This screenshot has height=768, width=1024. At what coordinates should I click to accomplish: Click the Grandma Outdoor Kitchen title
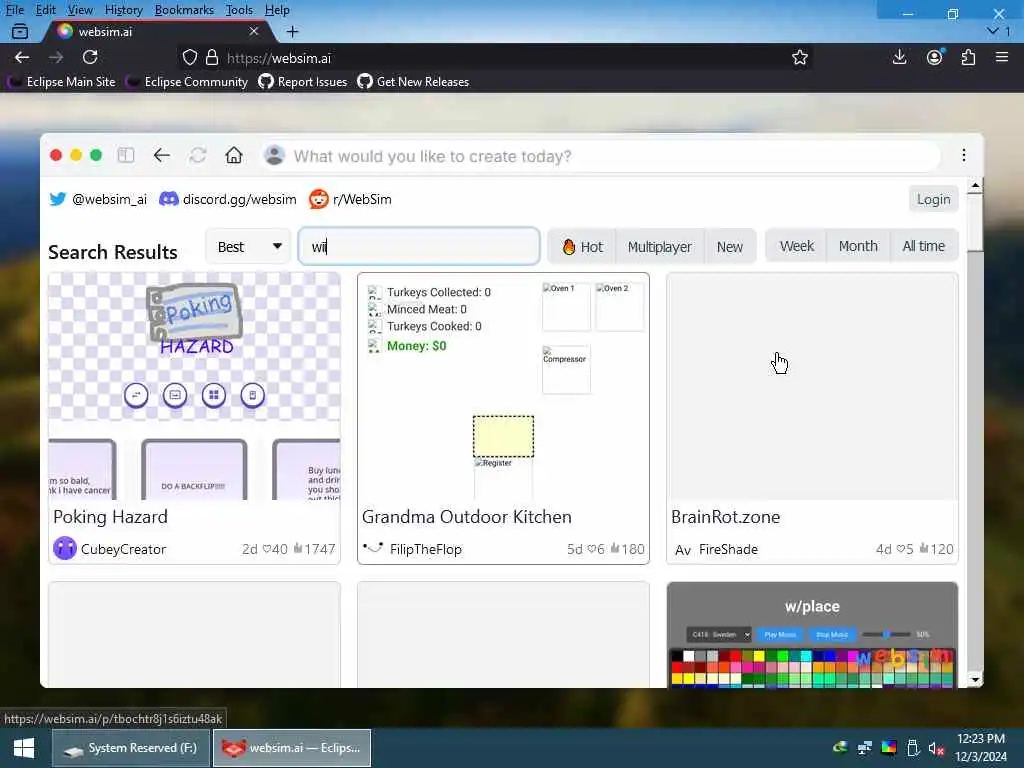(467, 517)
